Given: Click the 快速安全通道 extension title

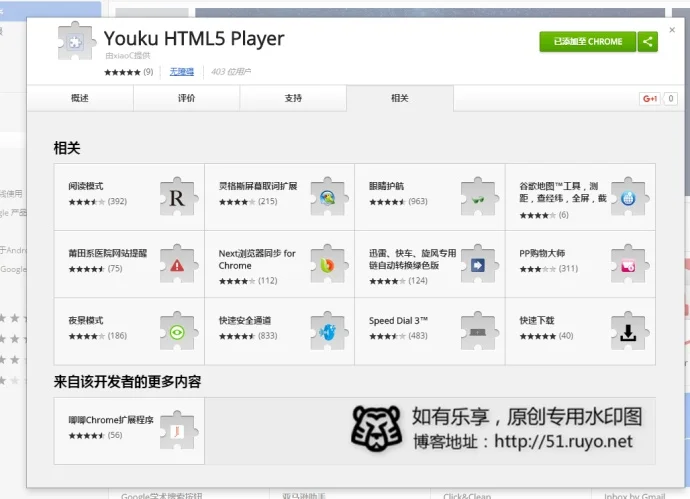Looking at the screenshot, I should tap(245, 321).
